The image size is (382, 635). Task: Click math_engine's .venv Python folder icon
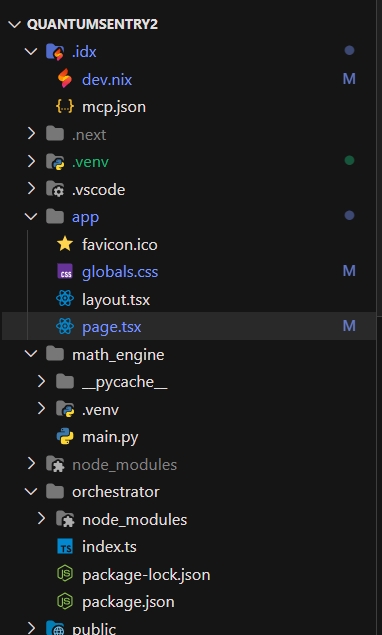[65, 409]
